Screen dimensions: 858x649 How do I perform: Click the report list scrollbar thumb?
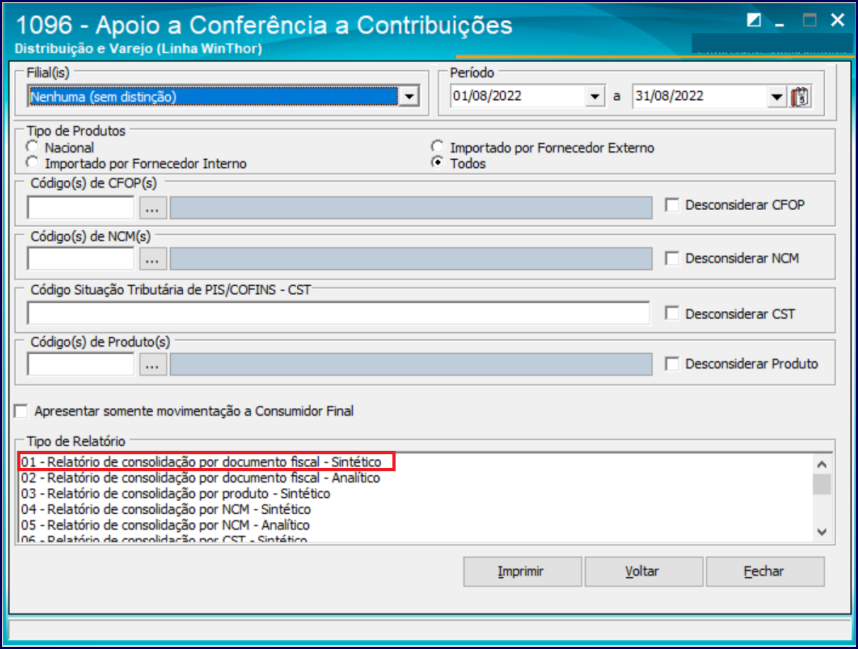[x=821, y=484]
